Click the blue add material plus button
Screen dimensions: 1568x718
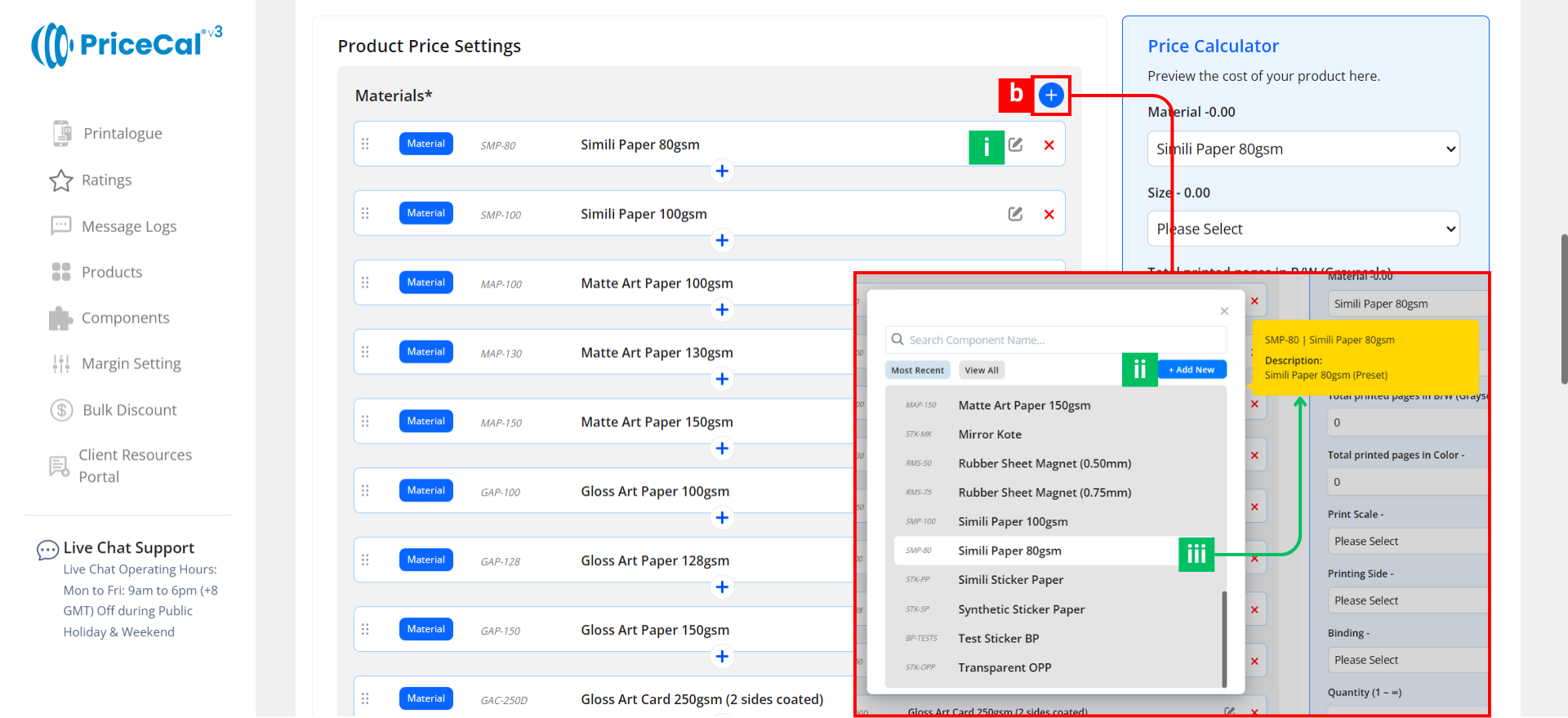pos(1051,96)
